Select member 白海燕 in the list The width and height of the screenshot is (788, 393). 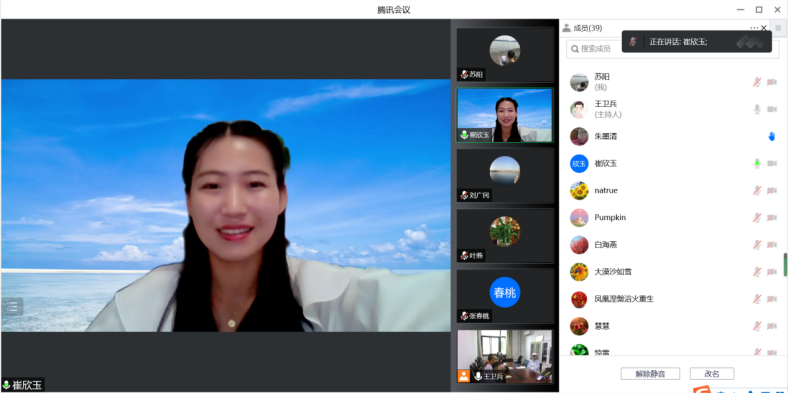(673, 245)
